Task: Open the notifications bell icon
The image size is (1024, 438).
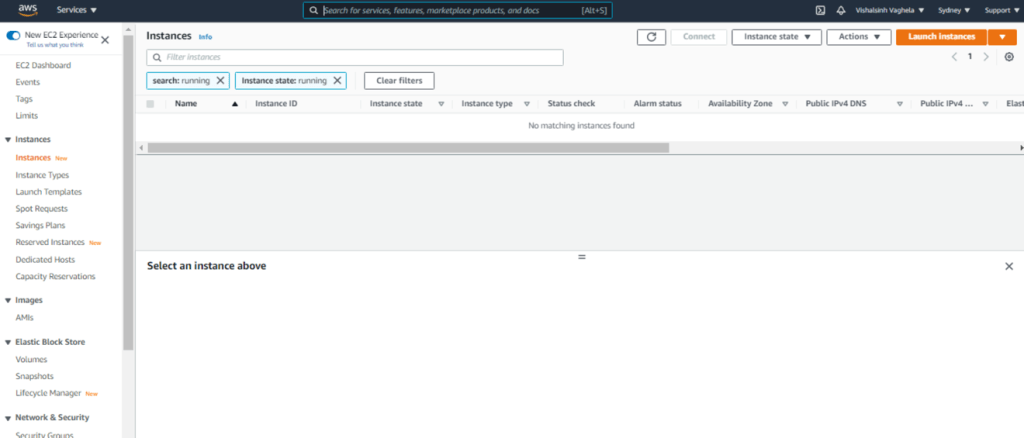Action: click(x=841, y=10)
